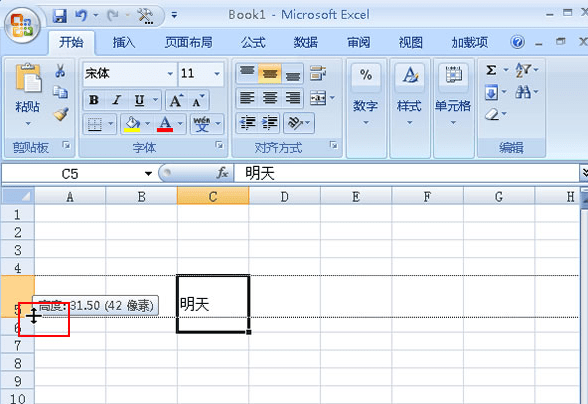Select the Format Painter brush icon
Viewport: 588px width, 404px height.
60,114
